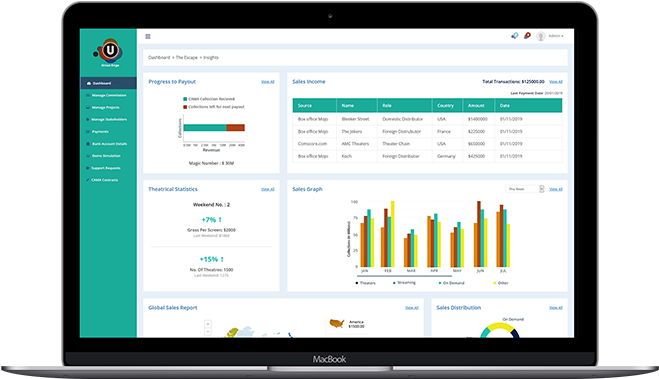Image resolution: width=659 pixels, height=379 pixels.
Task: Click View All in Sales Distribution
Action: (556, 308)
